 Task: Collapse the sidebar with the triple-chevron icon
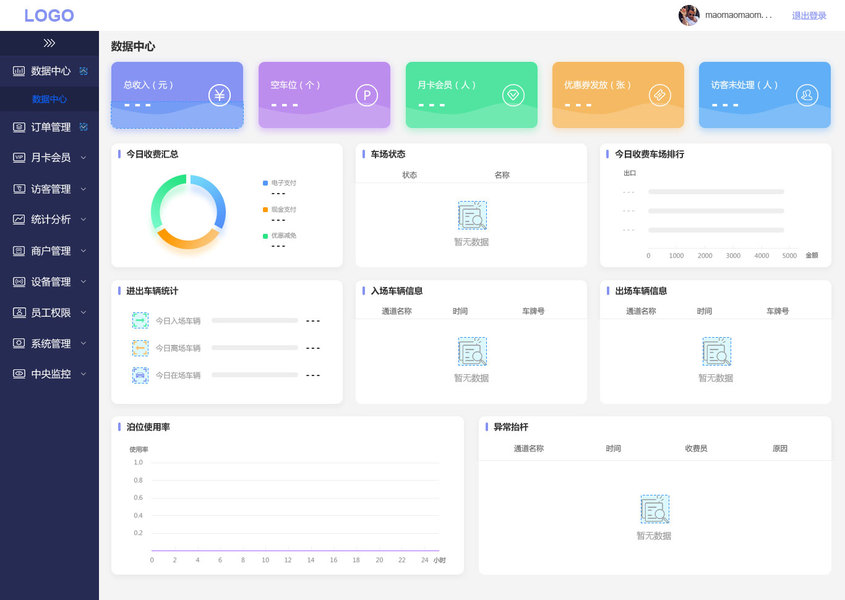[x=49, y=43]
